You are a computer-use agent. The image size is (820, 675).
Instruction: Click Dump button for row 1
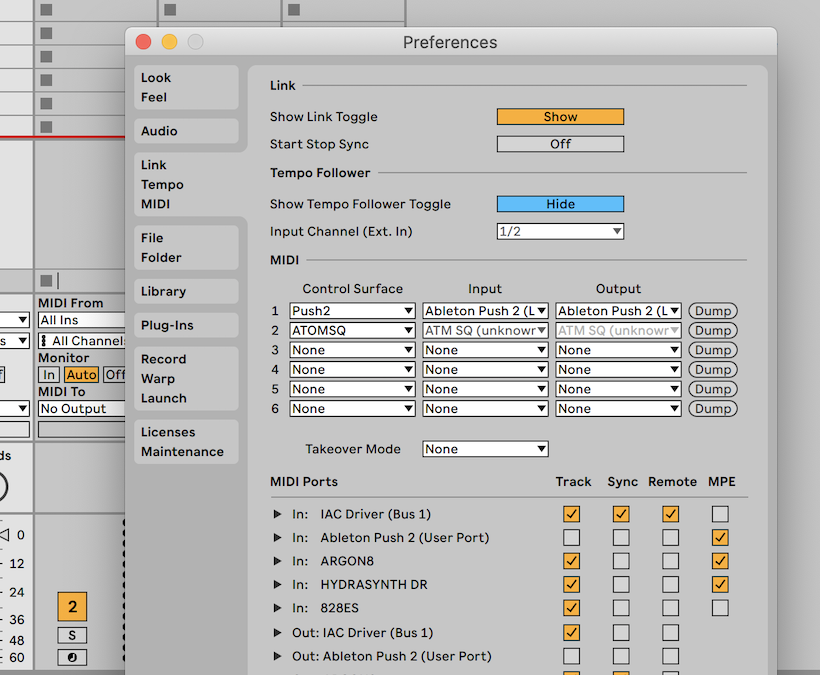pyautogui.click(x=713, y=311)
